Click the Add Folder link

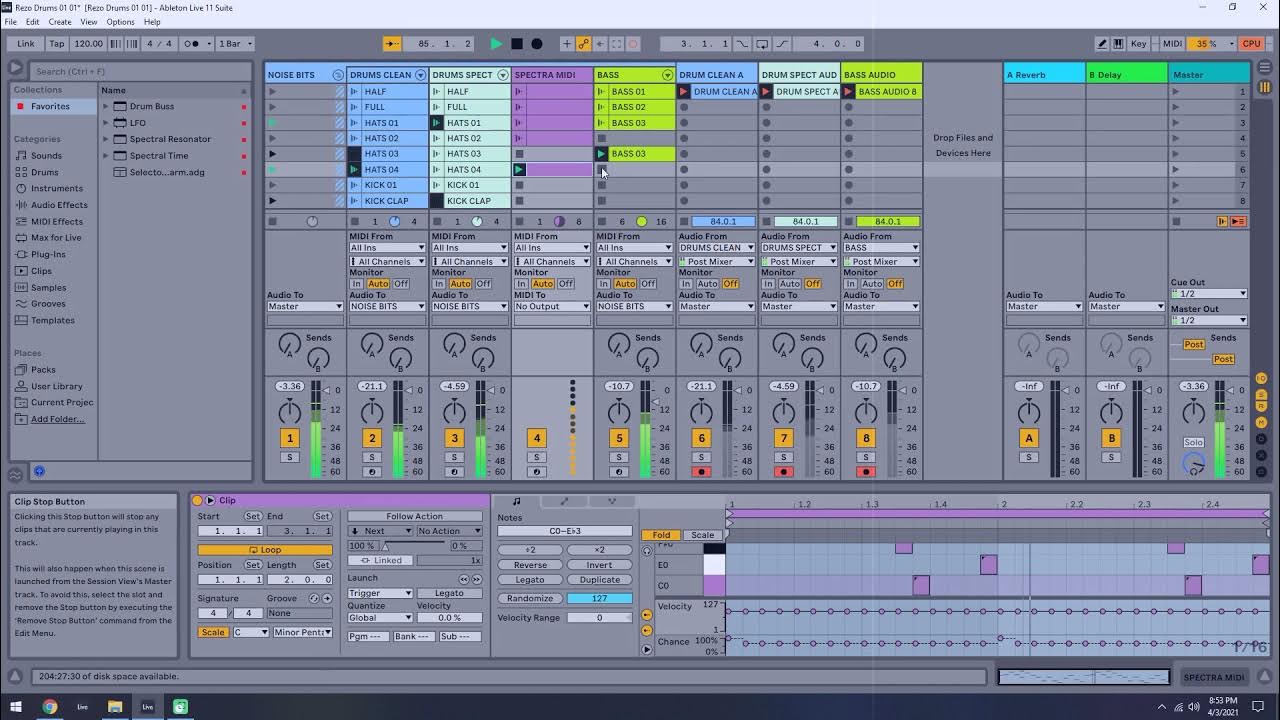(x=57, y=419)
